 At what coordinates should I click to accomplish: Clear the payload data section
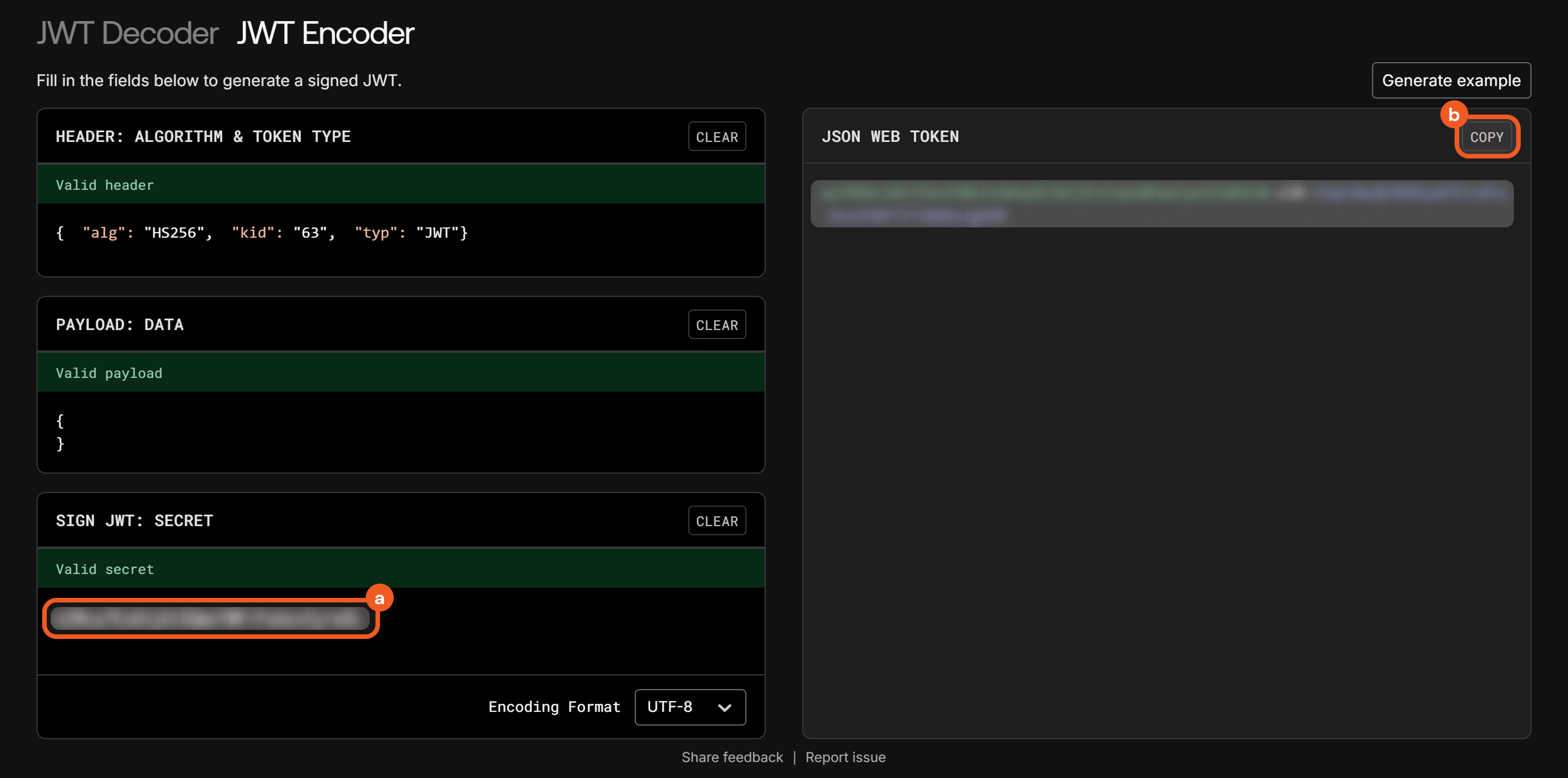[716, 325]
